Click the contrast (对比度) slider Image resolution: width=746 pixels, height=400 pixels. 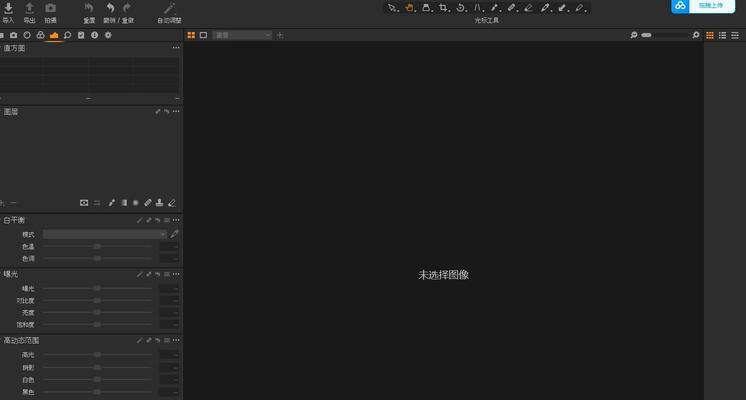point(98,301)
